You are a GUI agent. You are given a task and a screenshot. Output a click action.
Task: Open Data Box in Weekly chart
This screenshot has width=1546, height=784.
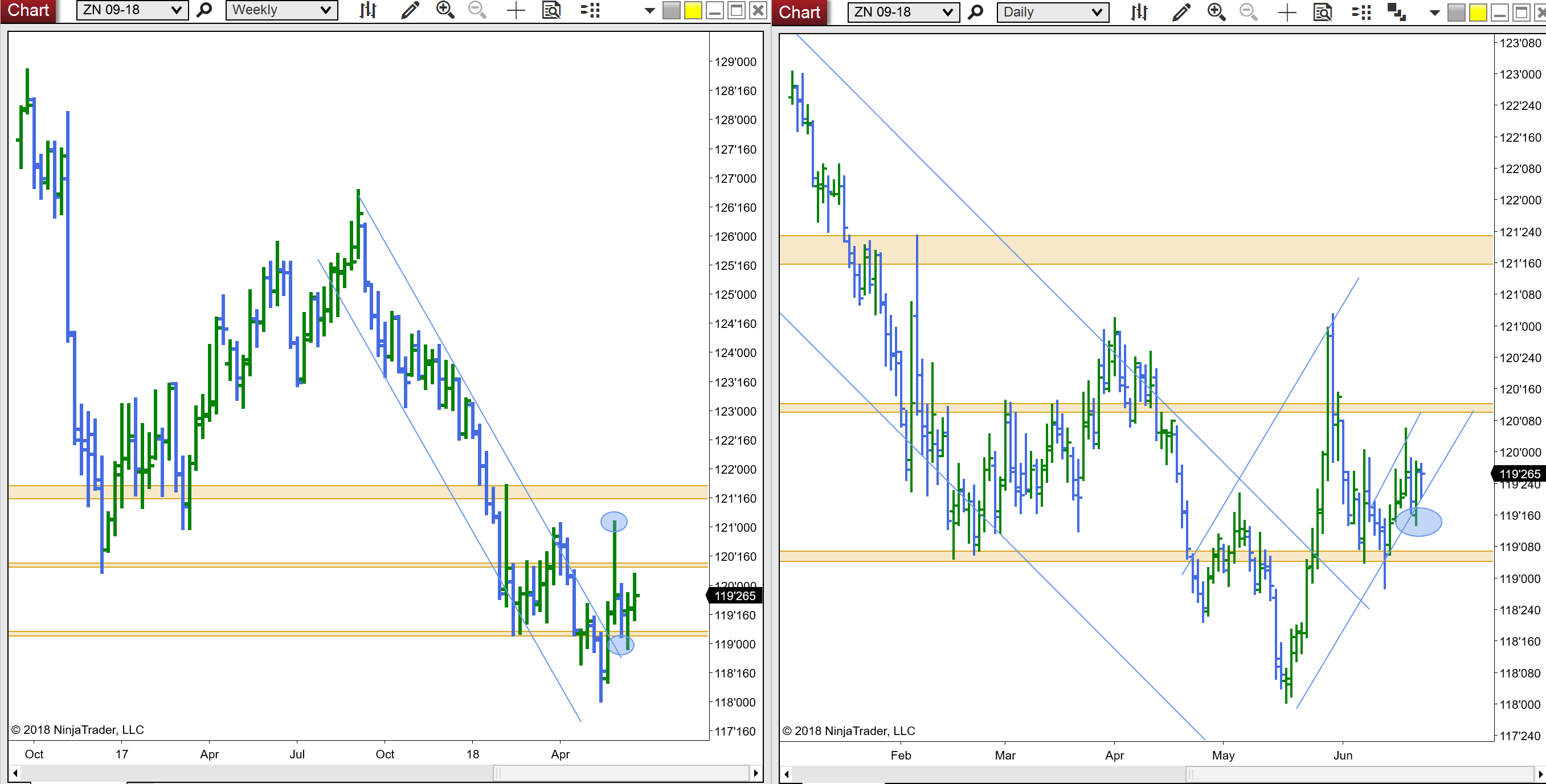tap(551, 10)
